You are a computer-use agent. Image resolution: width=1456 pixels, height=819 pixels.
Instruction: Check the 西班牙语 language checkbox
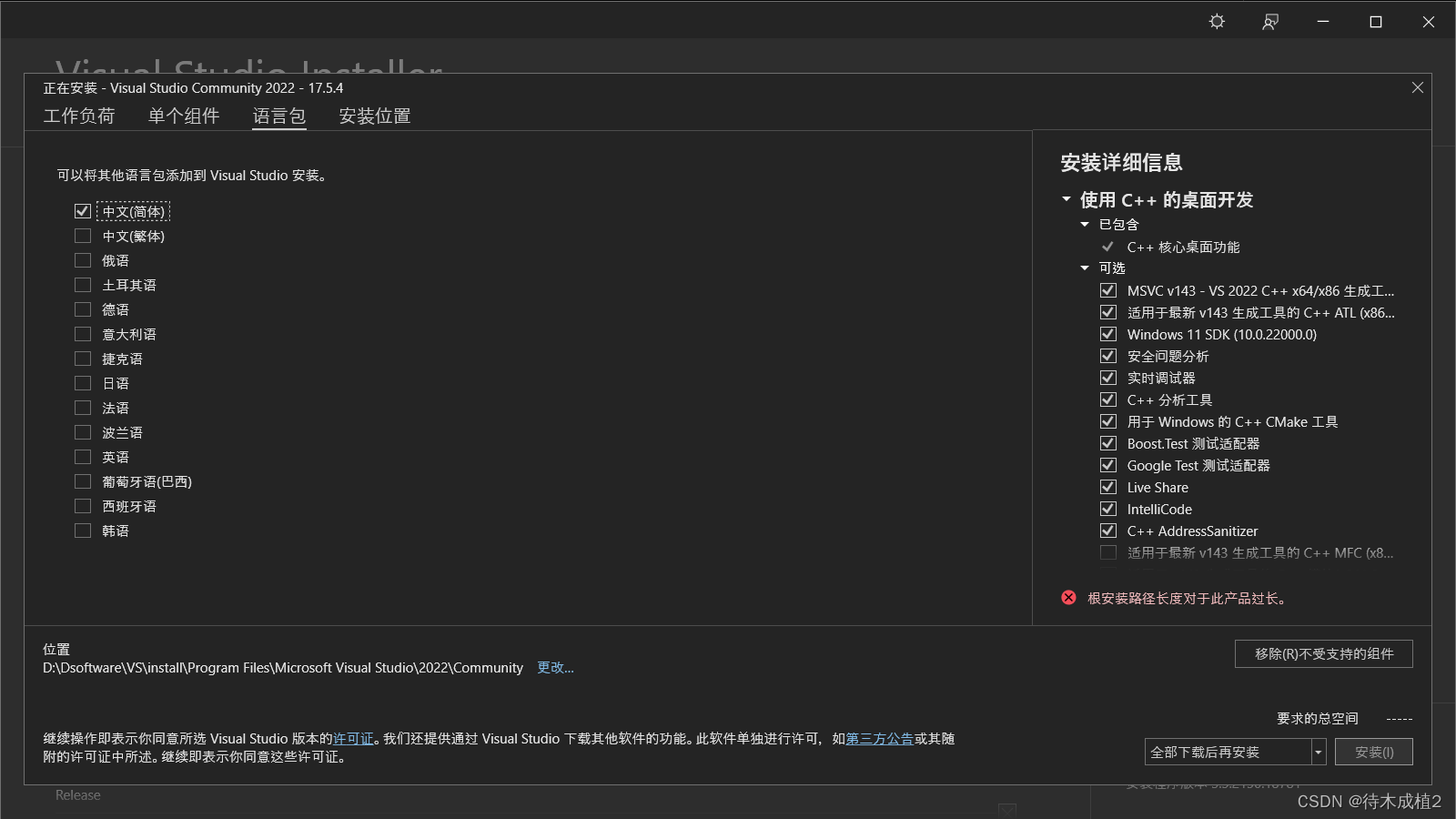click(83, 506)
